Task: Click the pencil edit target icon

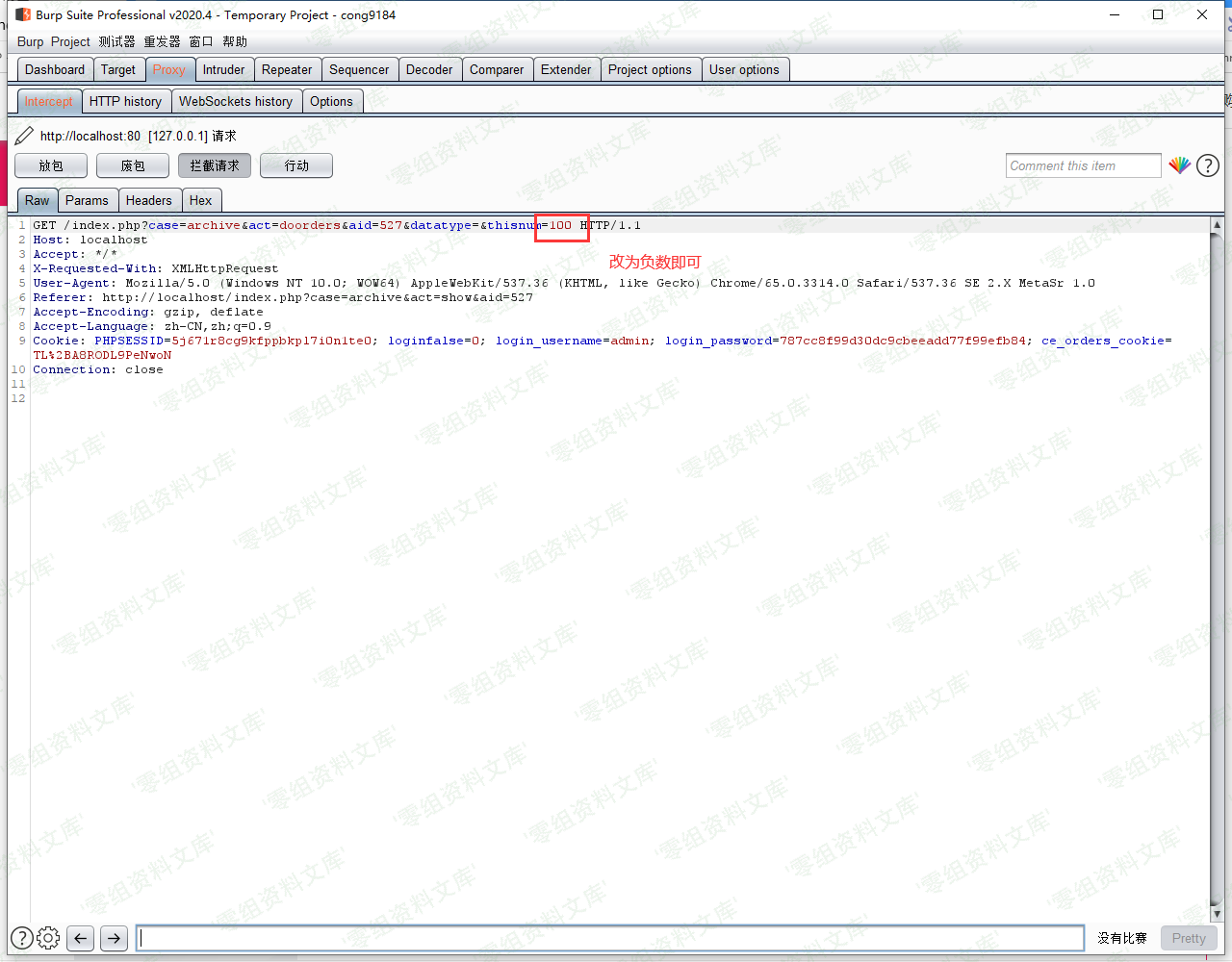Action: (24, 136)
